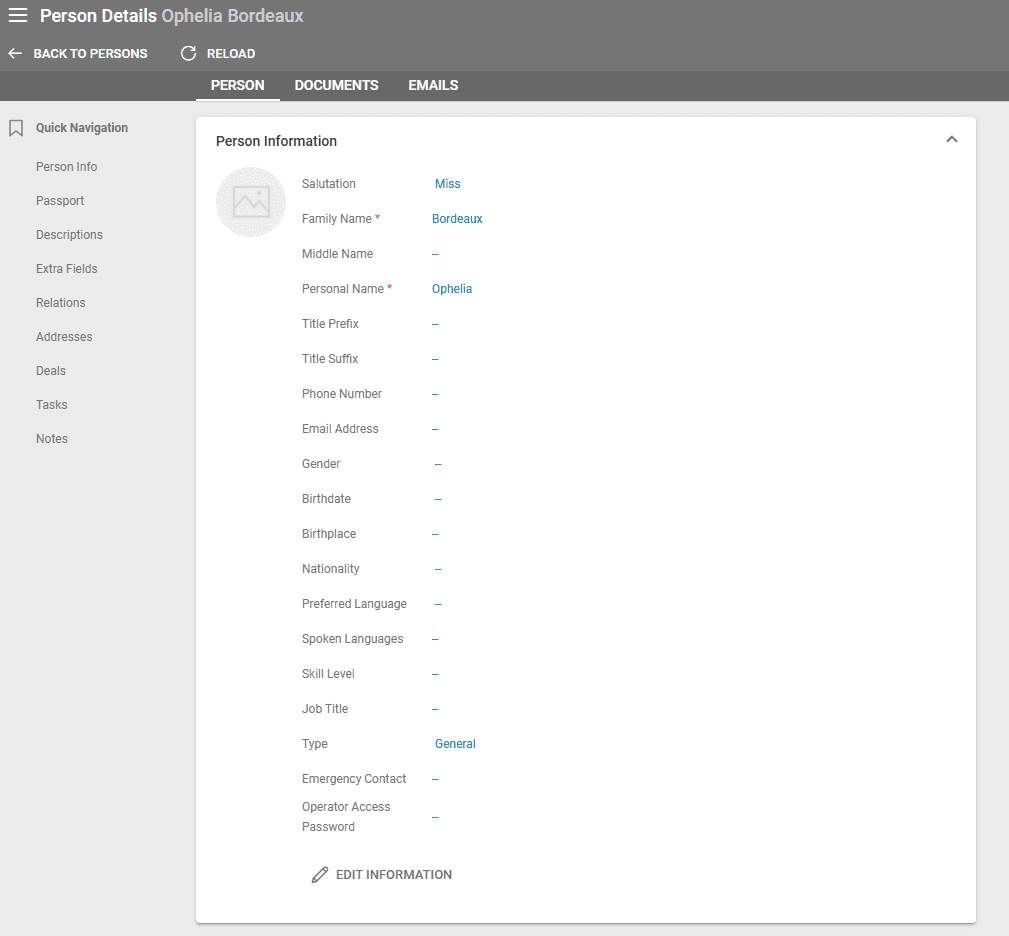Screen dimensions: 1009x936
Task: Jump to Addresses section
Action: click(x=64, y=337)
